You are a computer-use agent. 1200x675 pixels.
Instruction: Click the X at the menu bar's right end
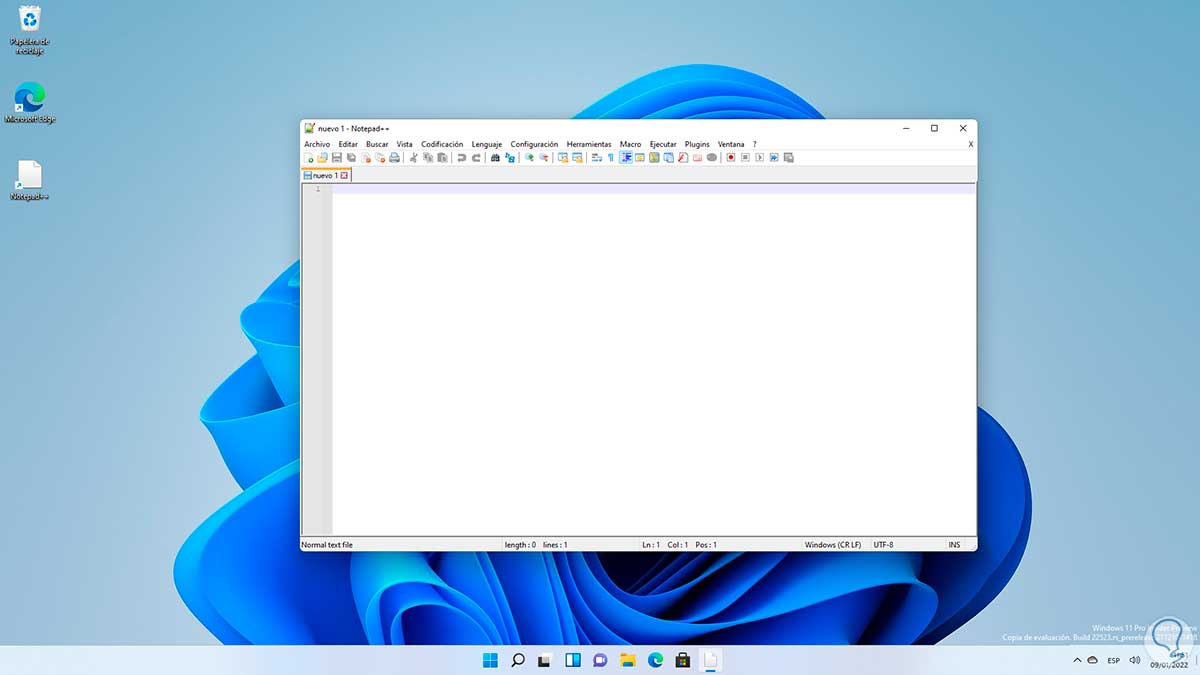[970, 144]
